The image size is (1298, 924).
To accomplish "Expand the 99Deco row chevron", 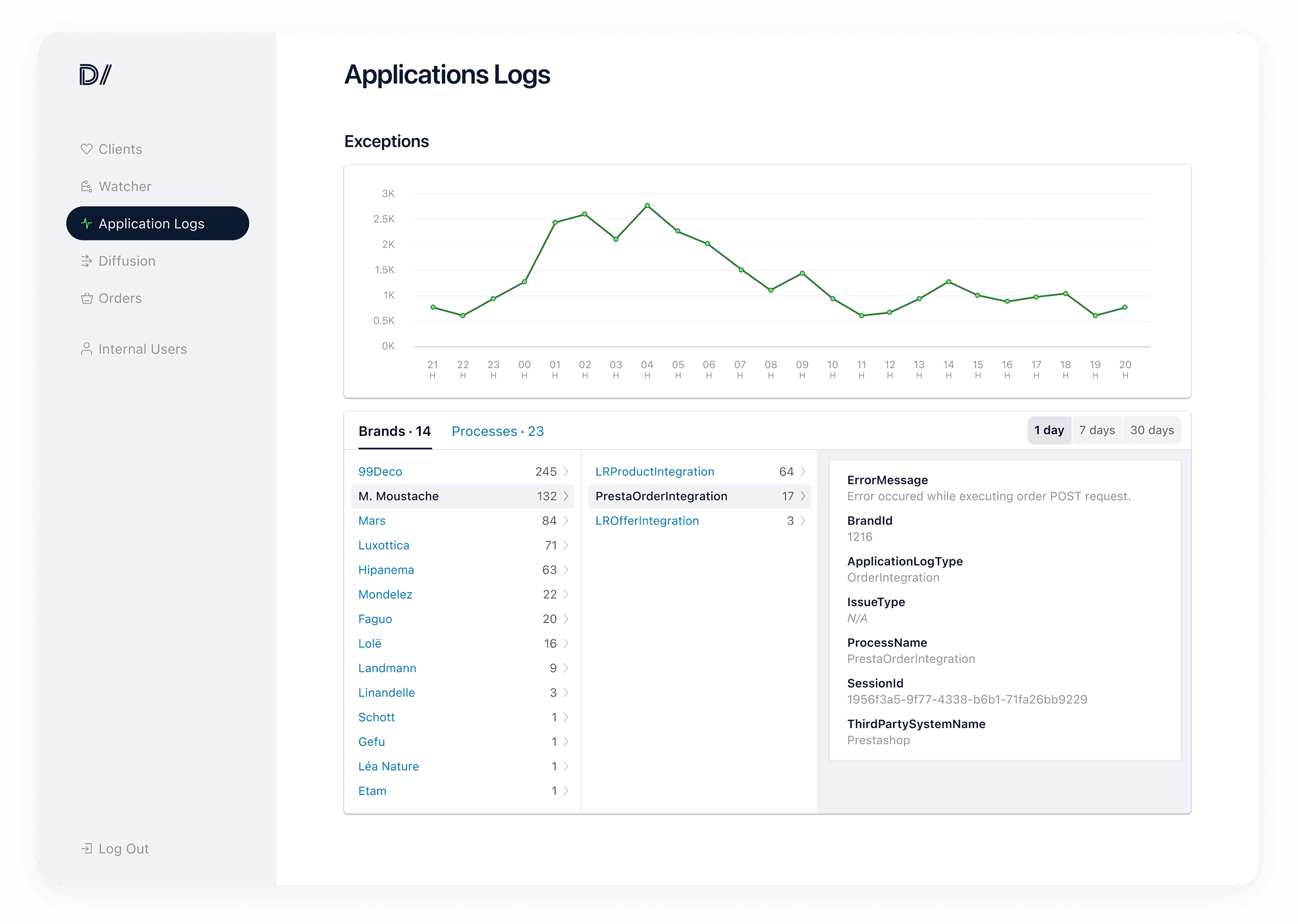I will coord(565,471).
